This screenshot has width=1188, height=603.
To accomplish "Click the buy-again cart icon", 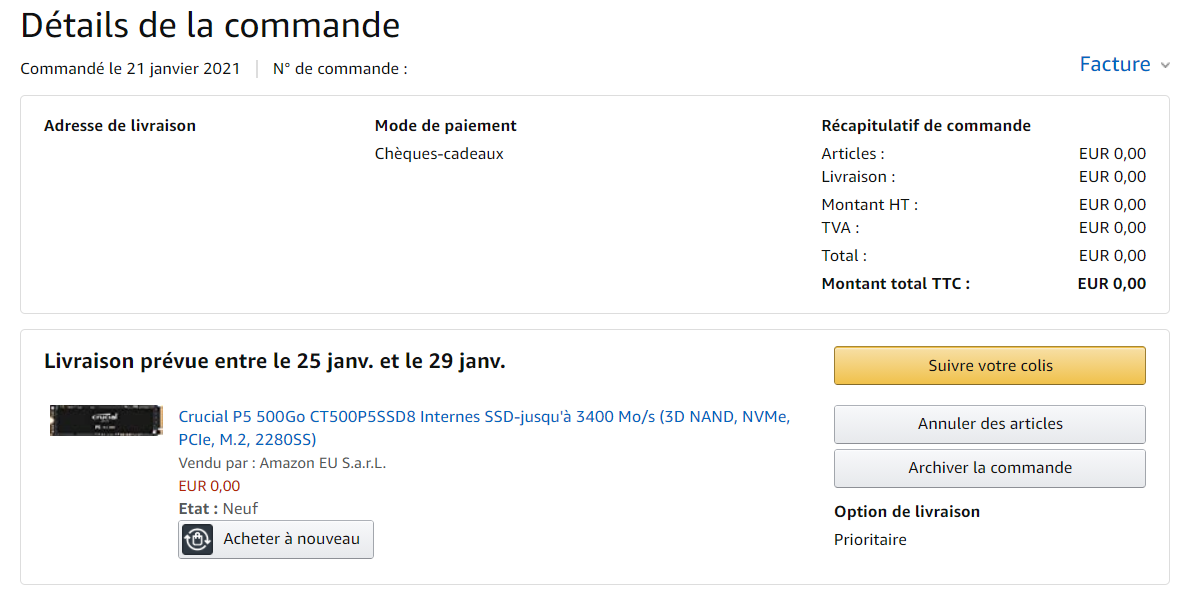I will [x=198, y=539].
